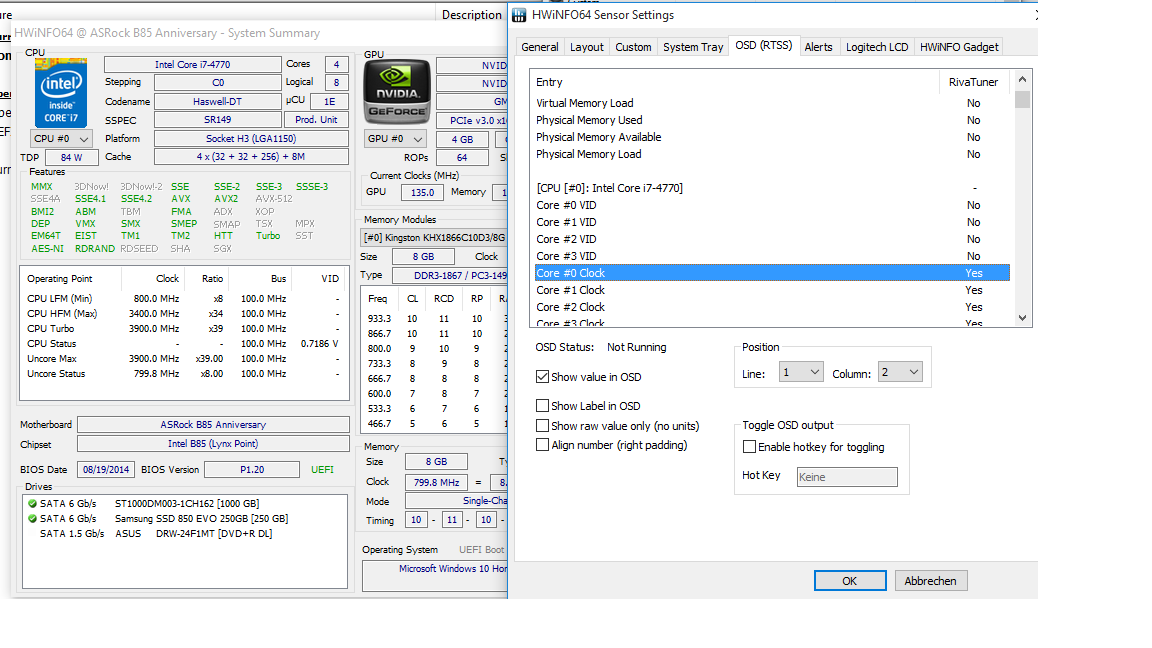The height and width of the screenshot is (648, 1152).
Task: Enable Show Label in OSD
Action: pyautogui.click(x=542, y=406)
